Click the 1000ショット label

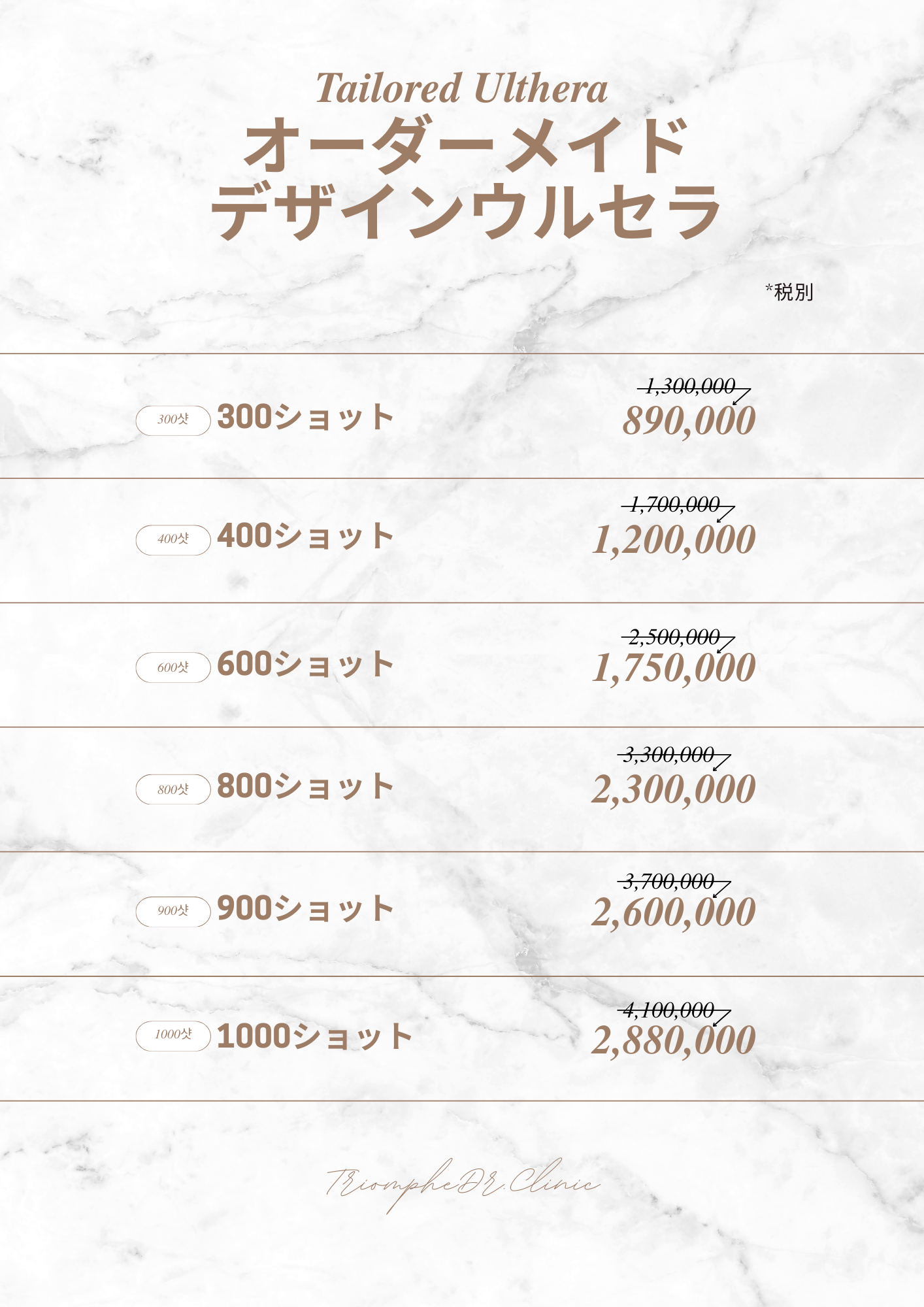(314, 1036)
